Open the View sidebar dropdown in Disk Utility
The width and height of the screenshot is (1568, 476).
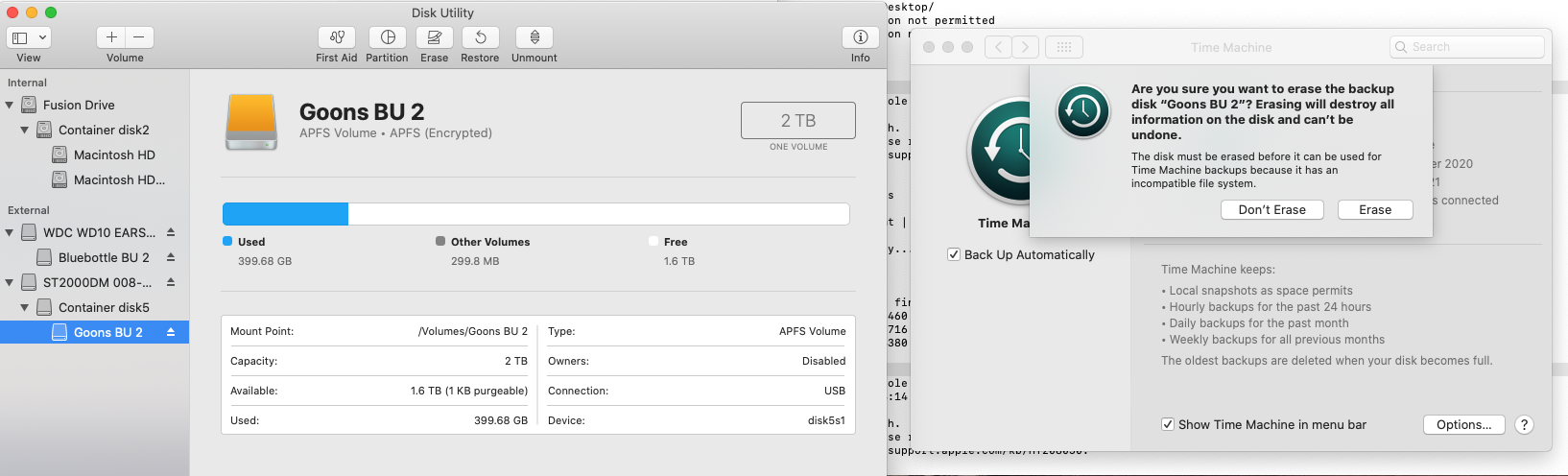(x=29, y=37)
